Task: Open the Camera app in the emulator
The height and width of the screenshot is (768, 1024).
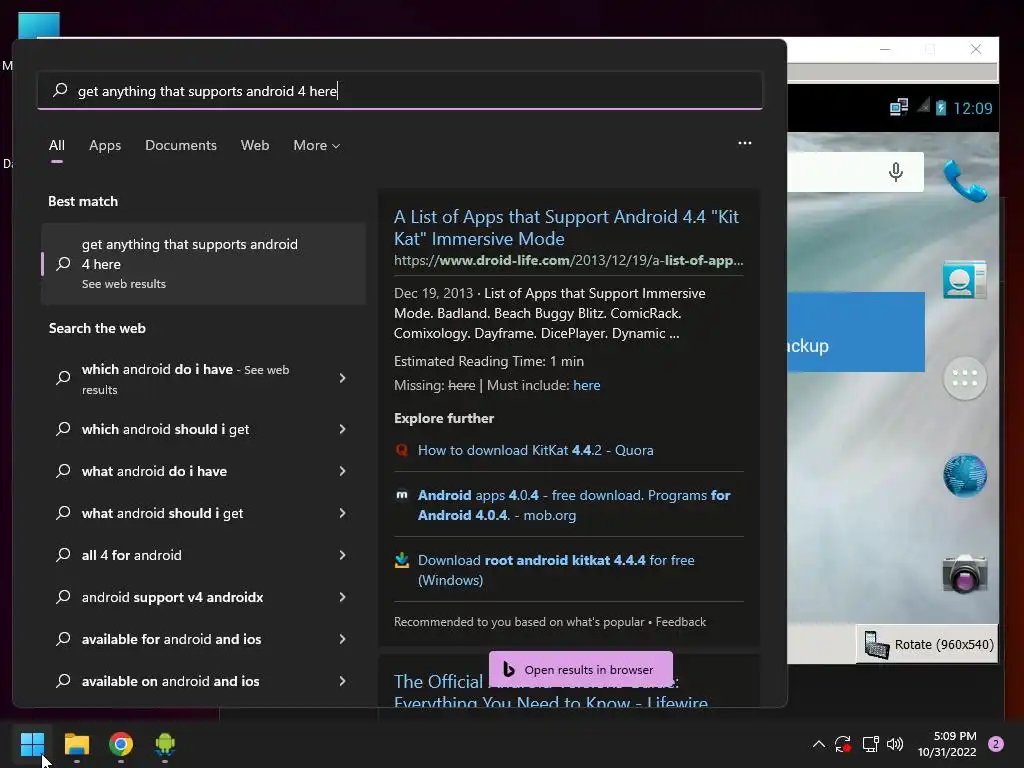Action: 965,573
